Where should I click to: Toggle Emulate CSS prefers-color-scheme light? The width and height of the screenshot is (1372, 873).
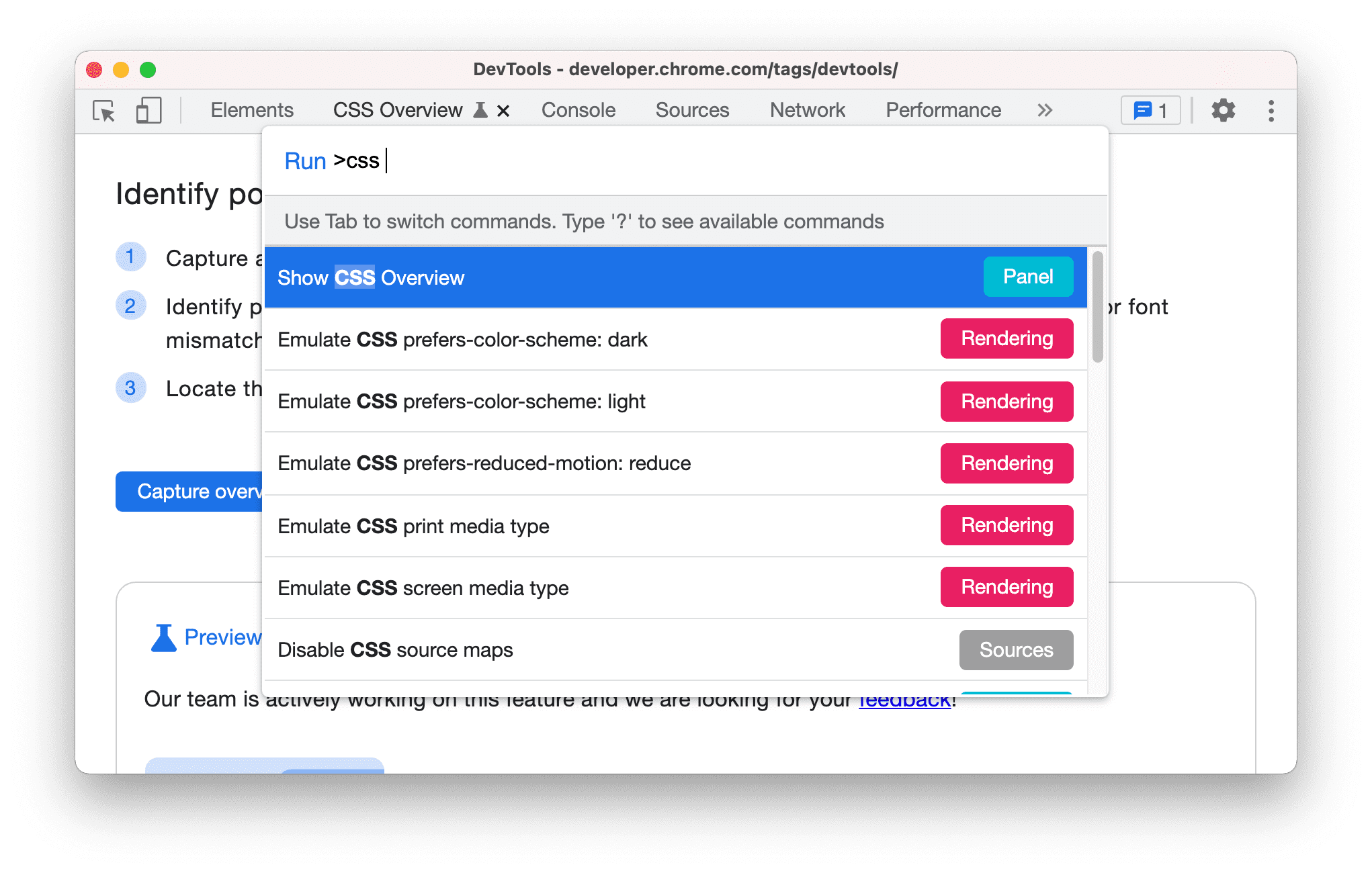pyautogui.click(x=672, y=401)
